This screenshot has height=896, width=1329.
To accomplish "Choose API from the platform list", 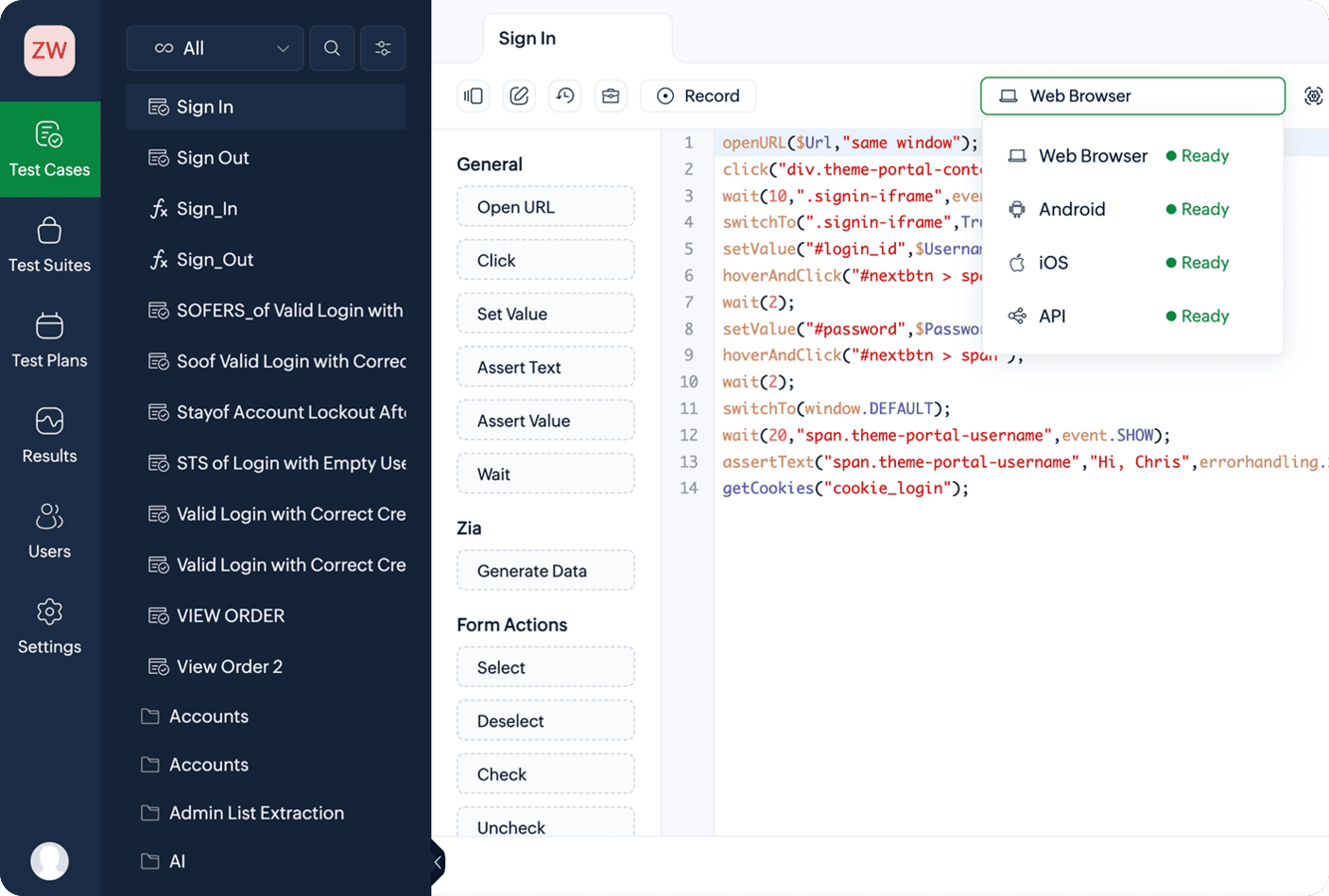I will pos(1132,316).
